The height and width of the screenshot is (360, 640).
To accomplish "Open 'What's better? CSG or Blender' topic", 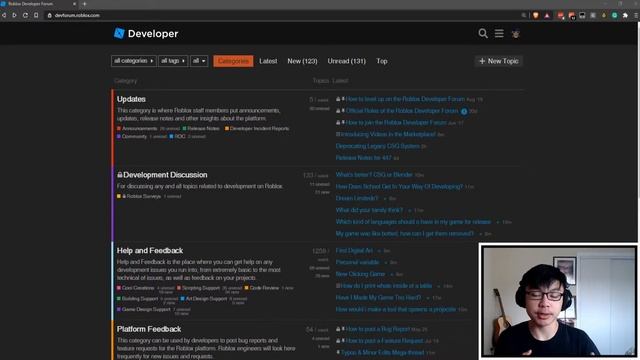I will [x=374, y=175].
